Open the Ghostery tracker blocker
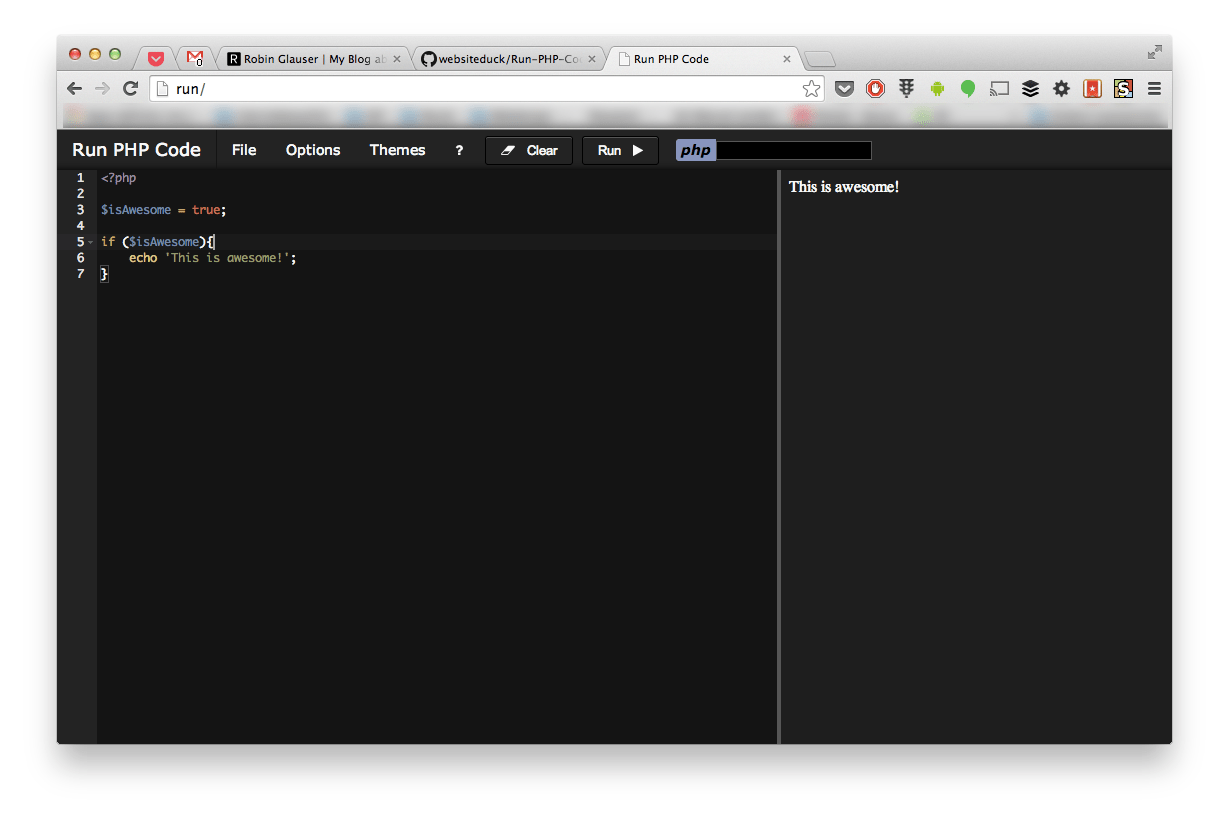The width and height of the screenshot is (1229, 823). point(906,88)
